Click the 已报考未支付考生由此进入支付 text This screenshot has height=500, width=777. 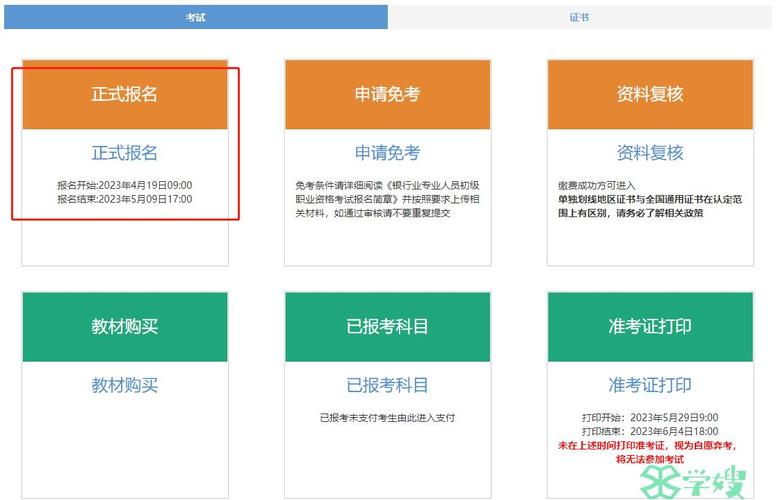pyautogui.click(x=388, y=418)
